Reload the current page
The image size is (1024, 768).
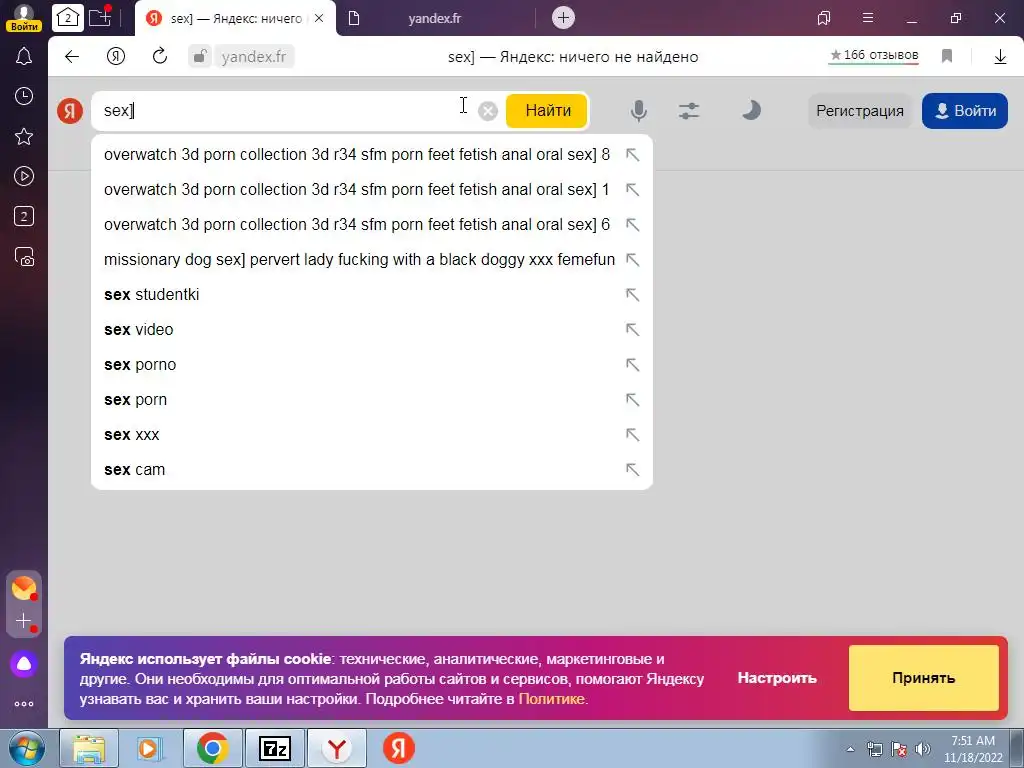[160, 56]
